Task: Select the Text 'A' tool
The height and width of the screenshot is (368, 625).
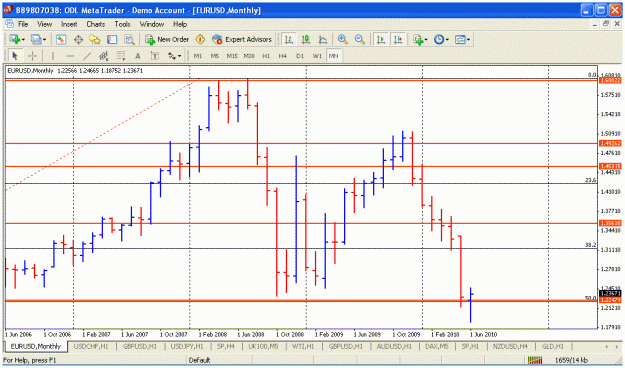Action: (138, 56)
